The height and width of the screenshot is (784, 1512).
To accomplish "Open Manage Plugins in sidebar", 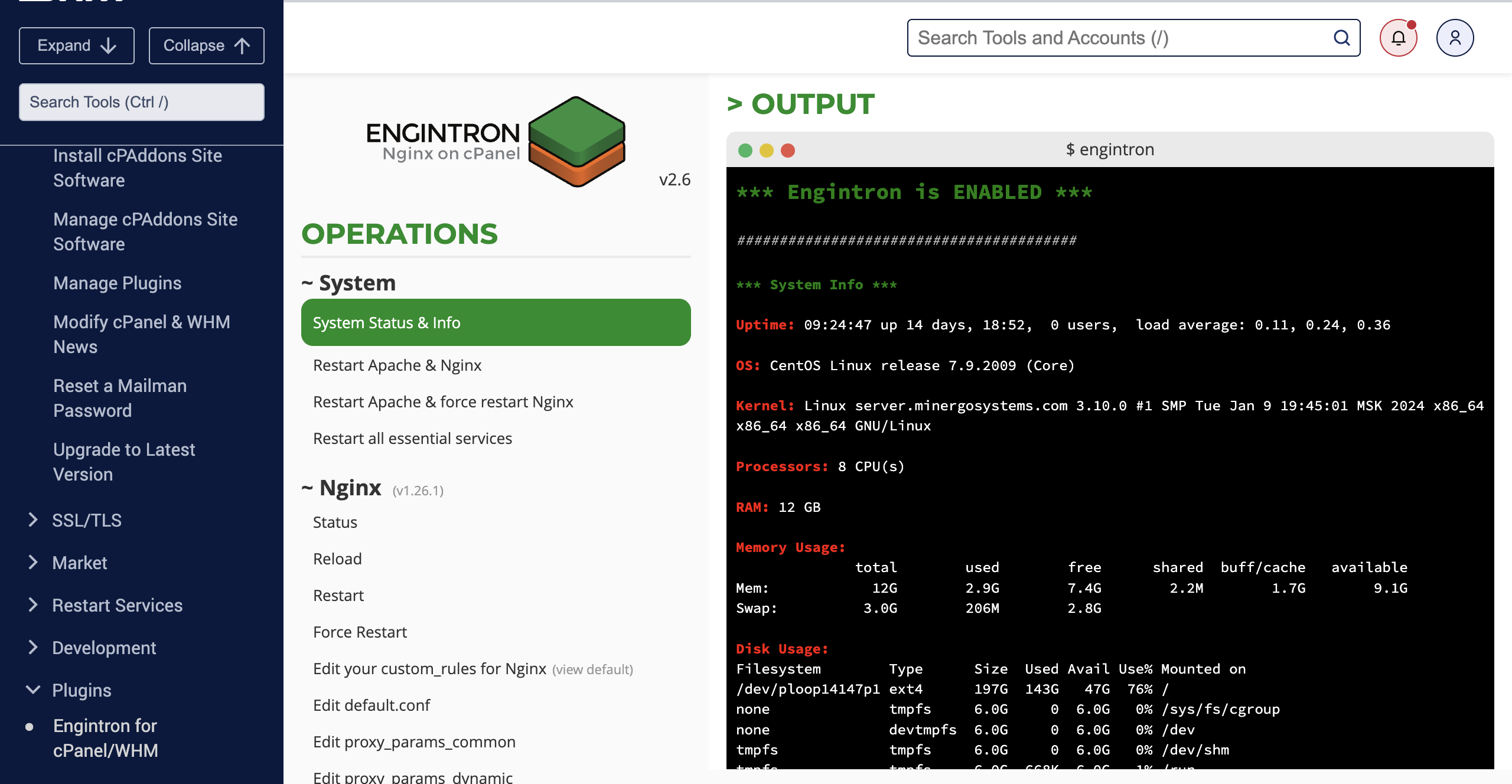I will 118,283.
